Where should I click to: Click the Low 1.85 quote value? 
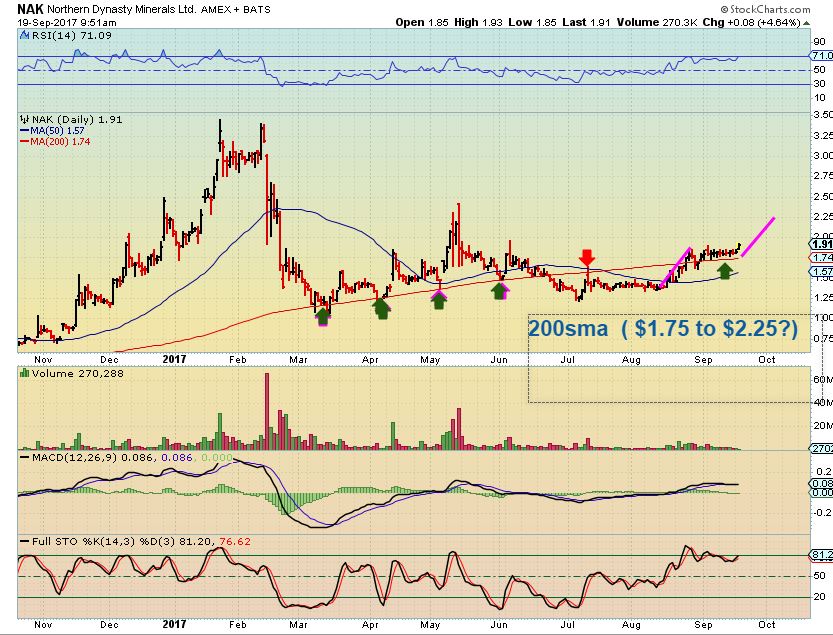pos(532,22)
